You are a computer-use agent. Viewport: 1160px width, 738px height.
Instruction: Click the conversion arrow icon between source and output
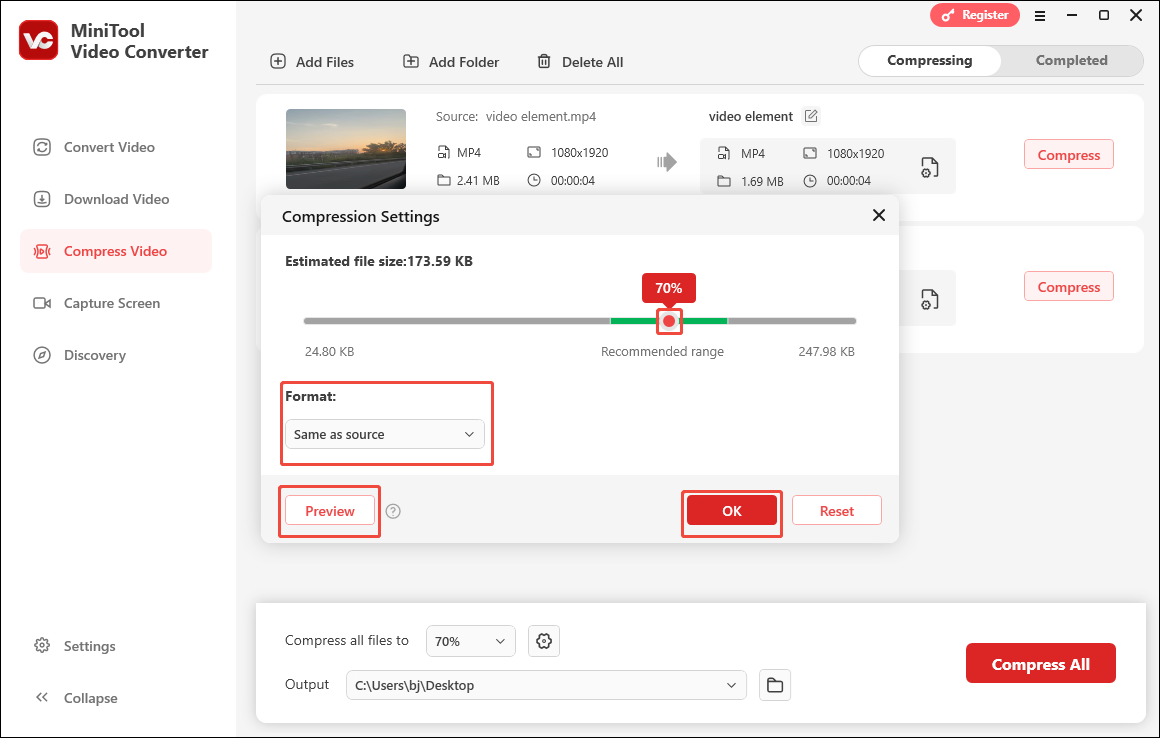[667, 162]
